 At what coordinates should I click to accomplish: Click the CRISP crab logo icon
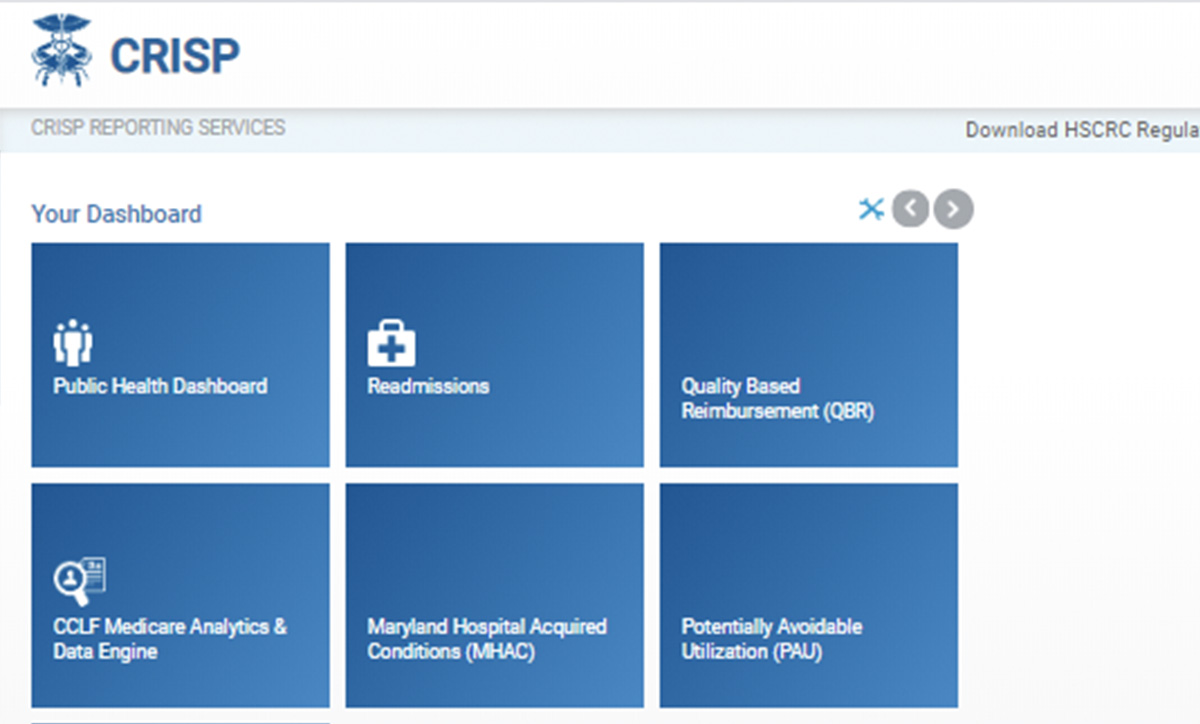[x=62, y=51]
